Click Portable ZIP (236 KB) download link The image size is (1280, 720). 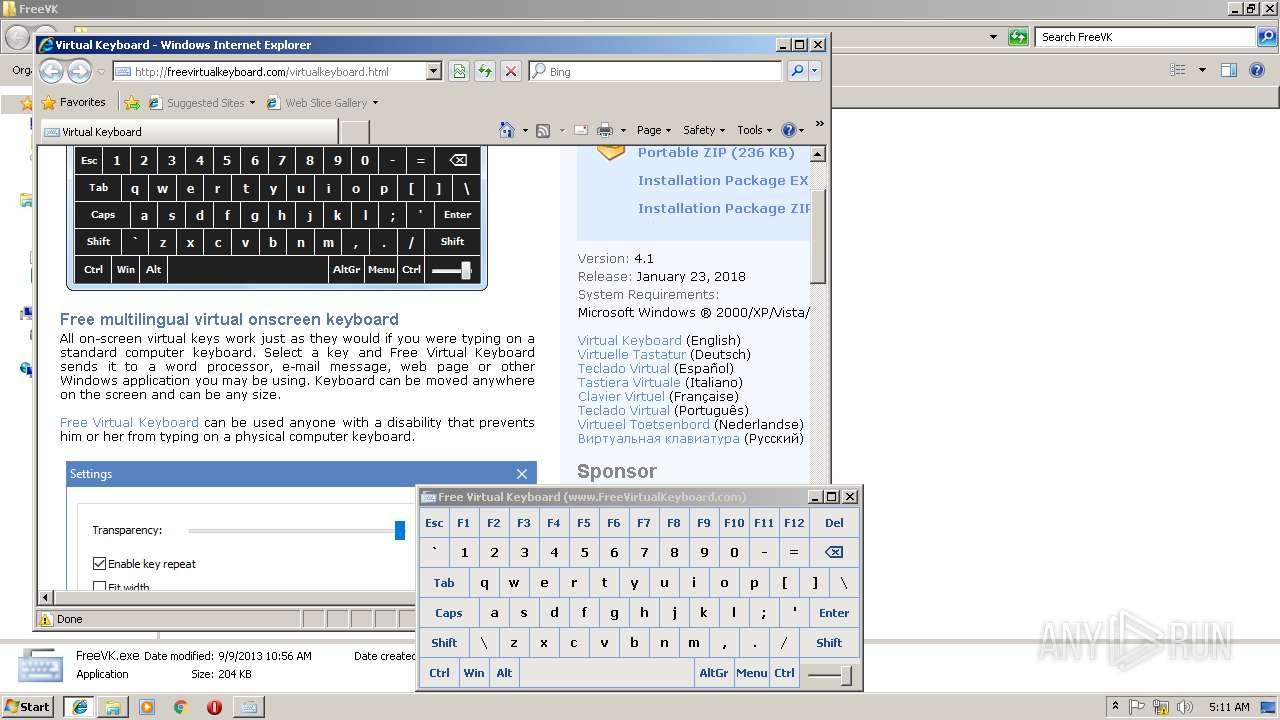pyautogui.click(x=716, y=152)
